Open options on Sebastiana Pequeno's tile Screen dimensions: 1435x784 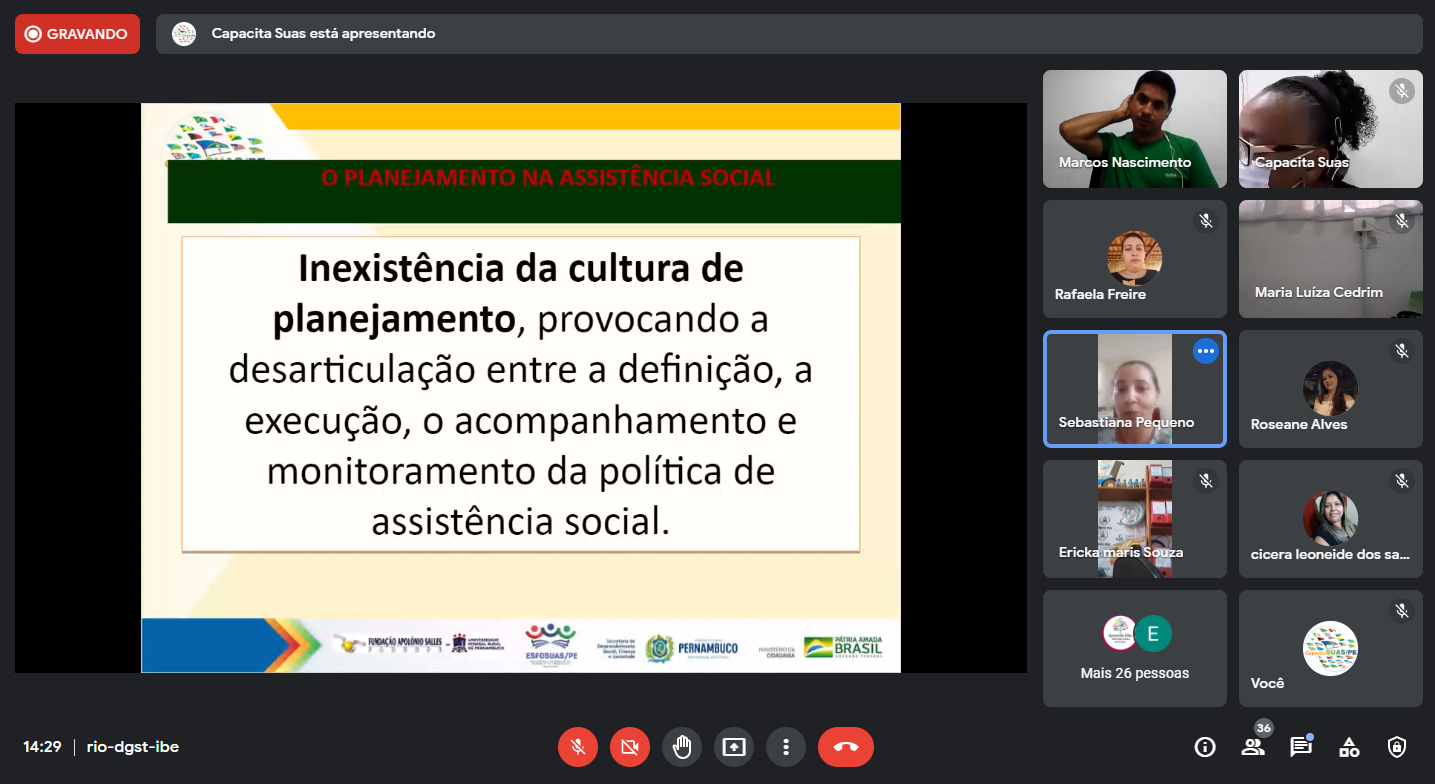point(1206,351)
